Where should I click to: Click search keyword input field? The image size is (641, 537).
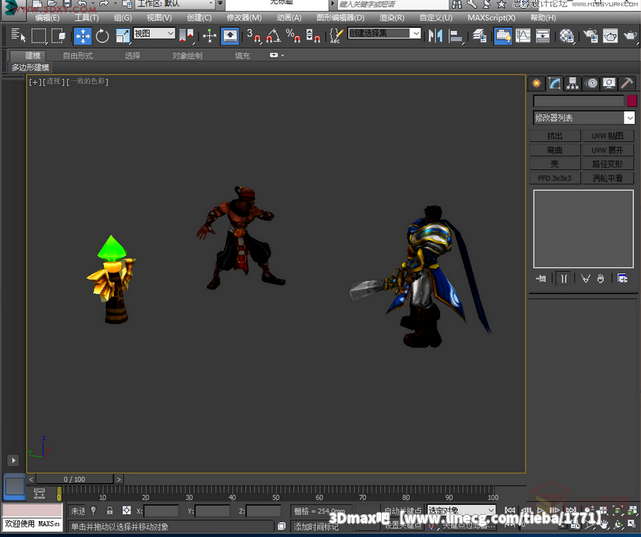point(392,4)
